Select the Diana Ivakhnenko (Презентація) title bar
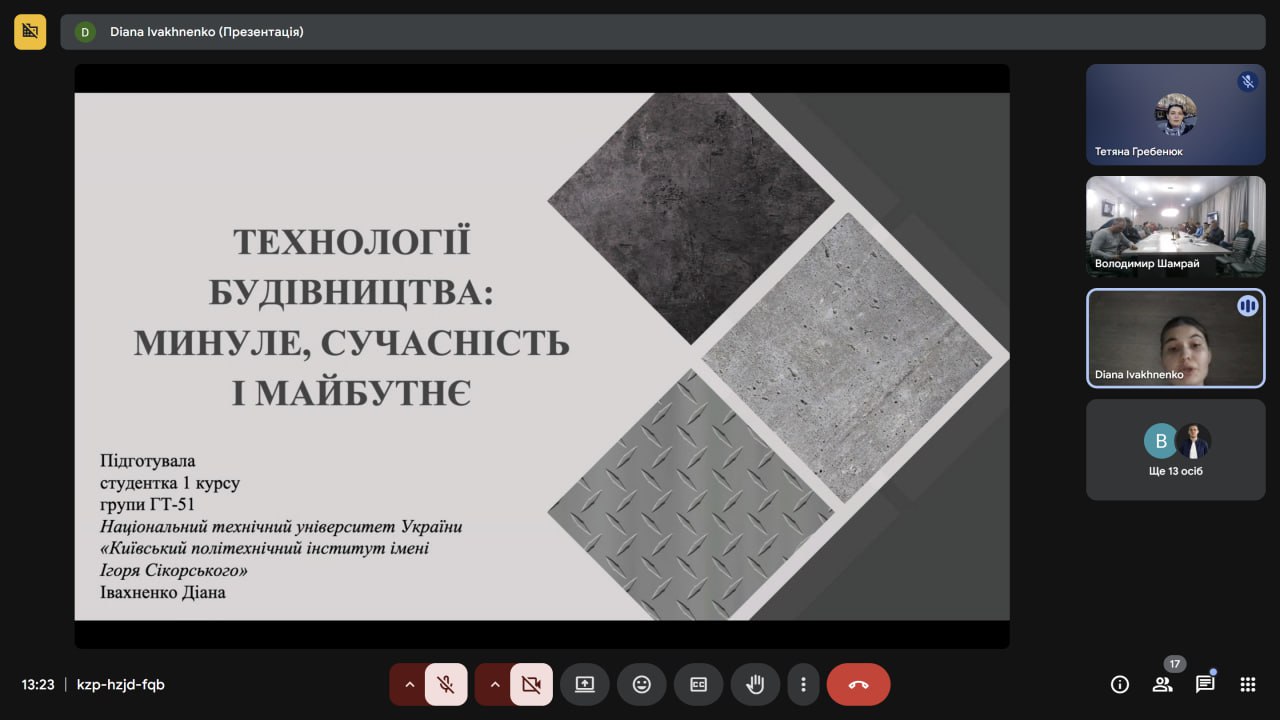This screenshot has height=720, width=1280. [x=660, y=32]
